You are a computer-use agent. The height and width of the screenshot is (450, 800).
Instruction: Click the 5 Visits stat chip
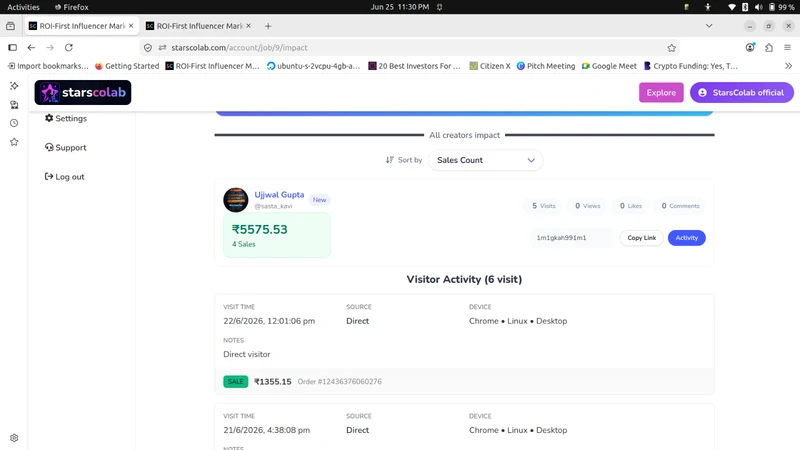544,206
